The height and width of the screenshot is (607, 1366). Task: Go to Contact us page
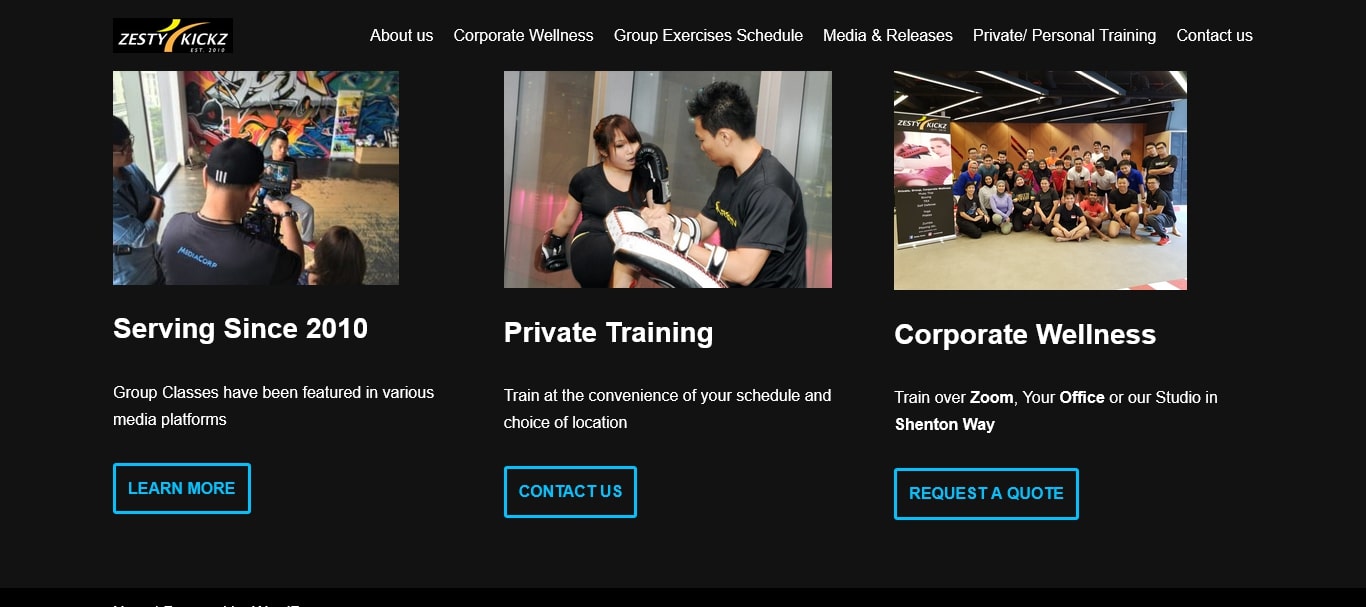1214,35
